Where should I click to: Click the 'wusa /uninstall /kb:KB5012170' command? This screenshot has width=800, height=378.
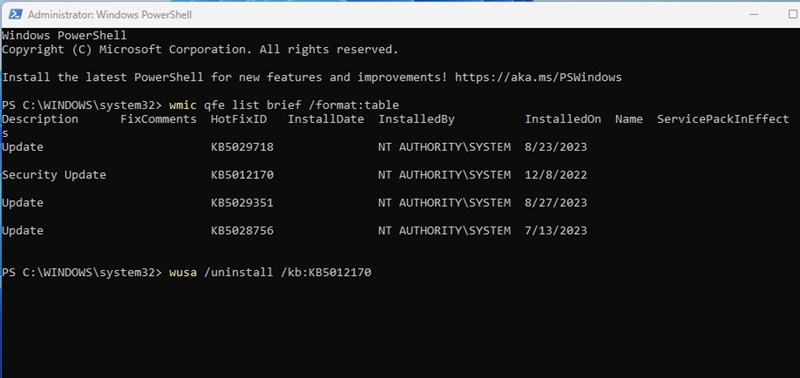coord(270,272)
